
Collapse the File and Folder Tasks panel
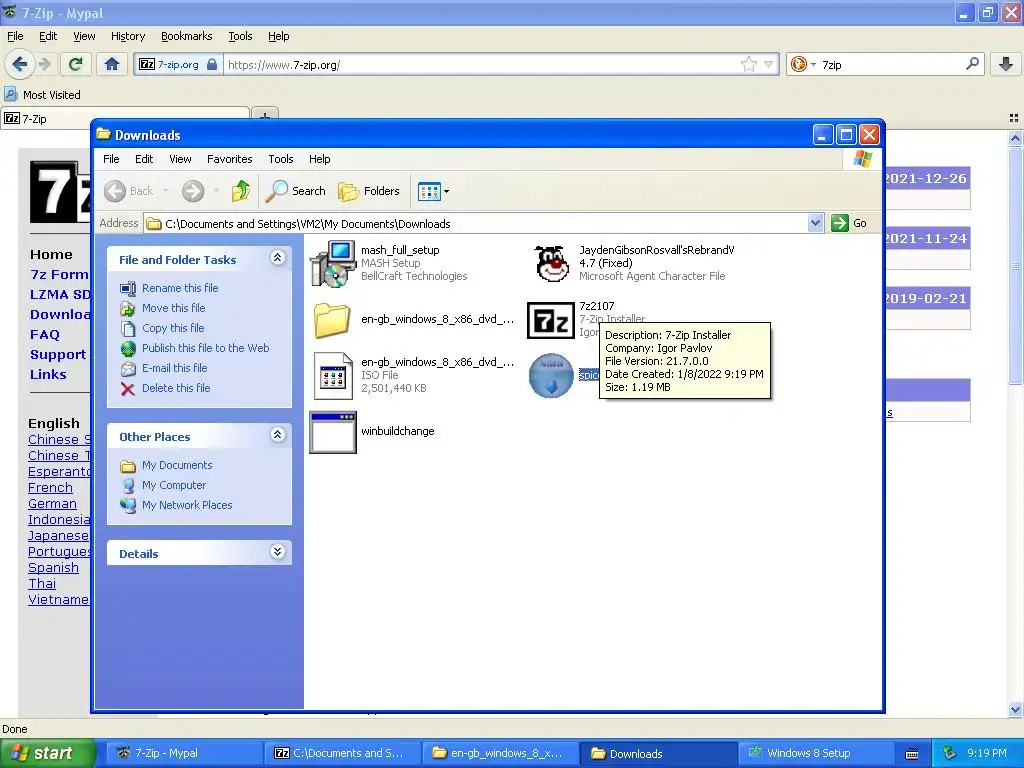(x=278, y=258)
